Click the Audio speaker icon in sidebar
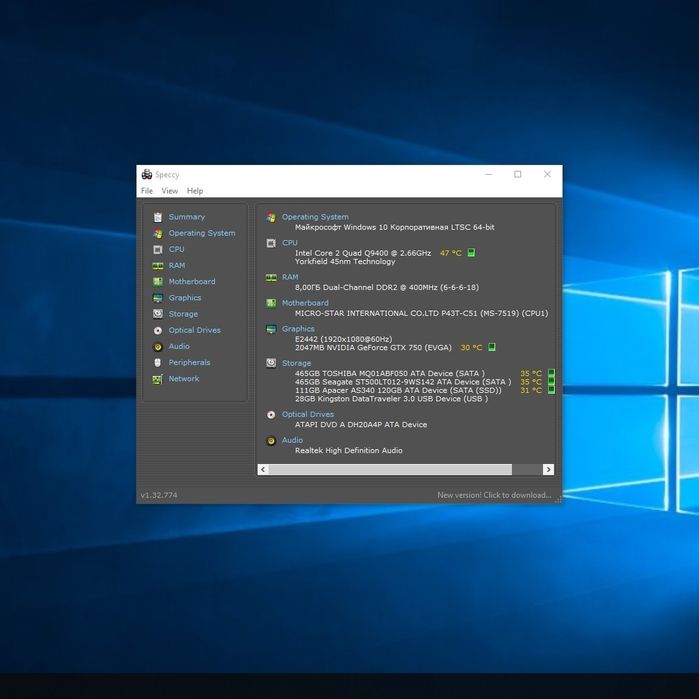The width and height of the screenshot is (699, 699). (158, 346)
